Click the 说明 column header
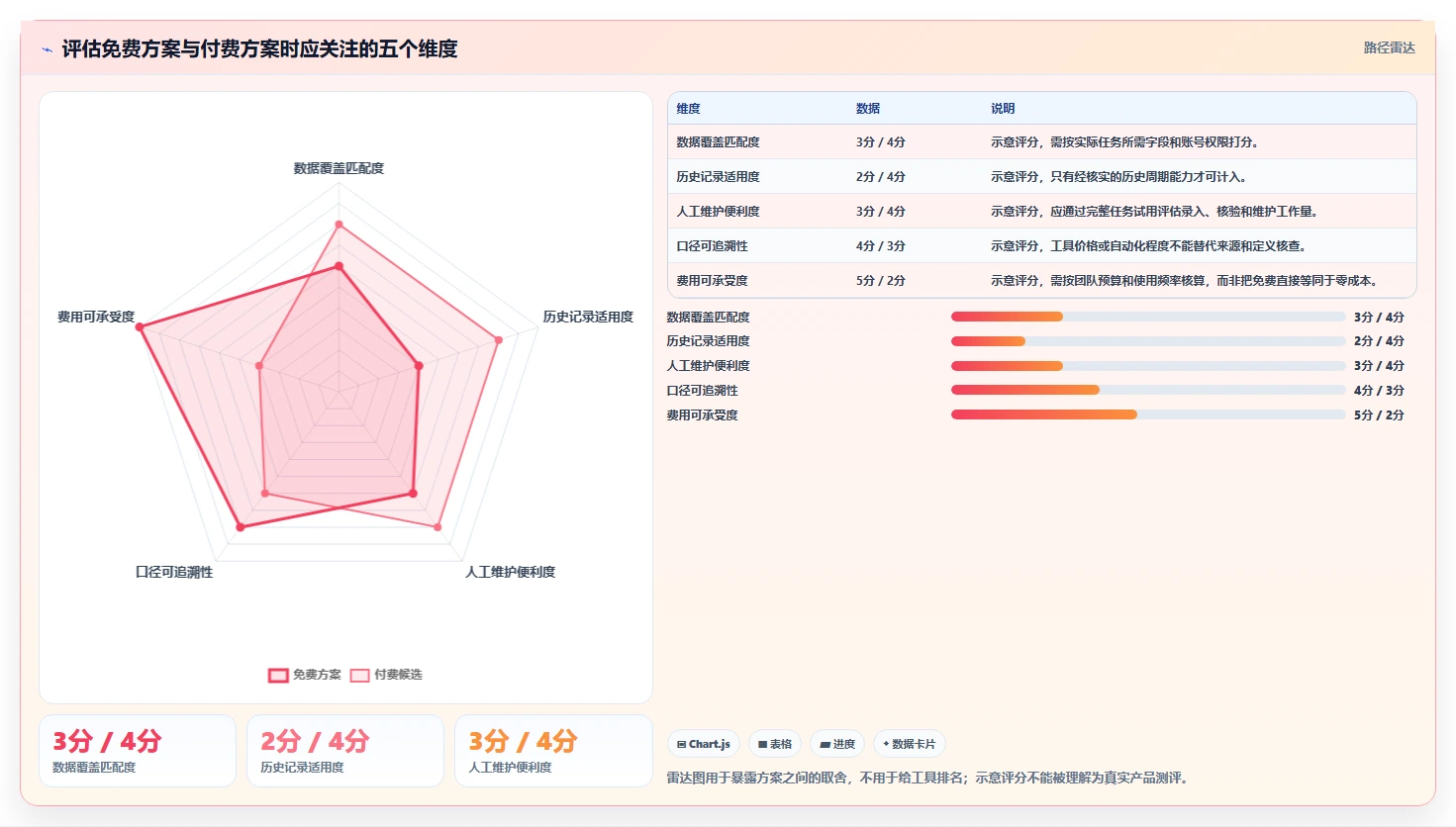The width and height of the screenshot is (1456, 827). point(1003,109)
